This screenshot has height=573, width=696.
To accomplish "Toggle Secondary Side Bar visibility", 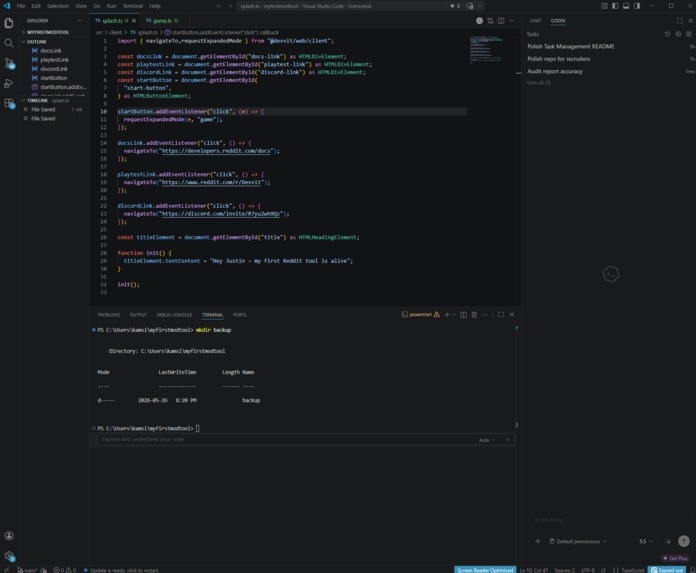I will (x=637, y=6).
